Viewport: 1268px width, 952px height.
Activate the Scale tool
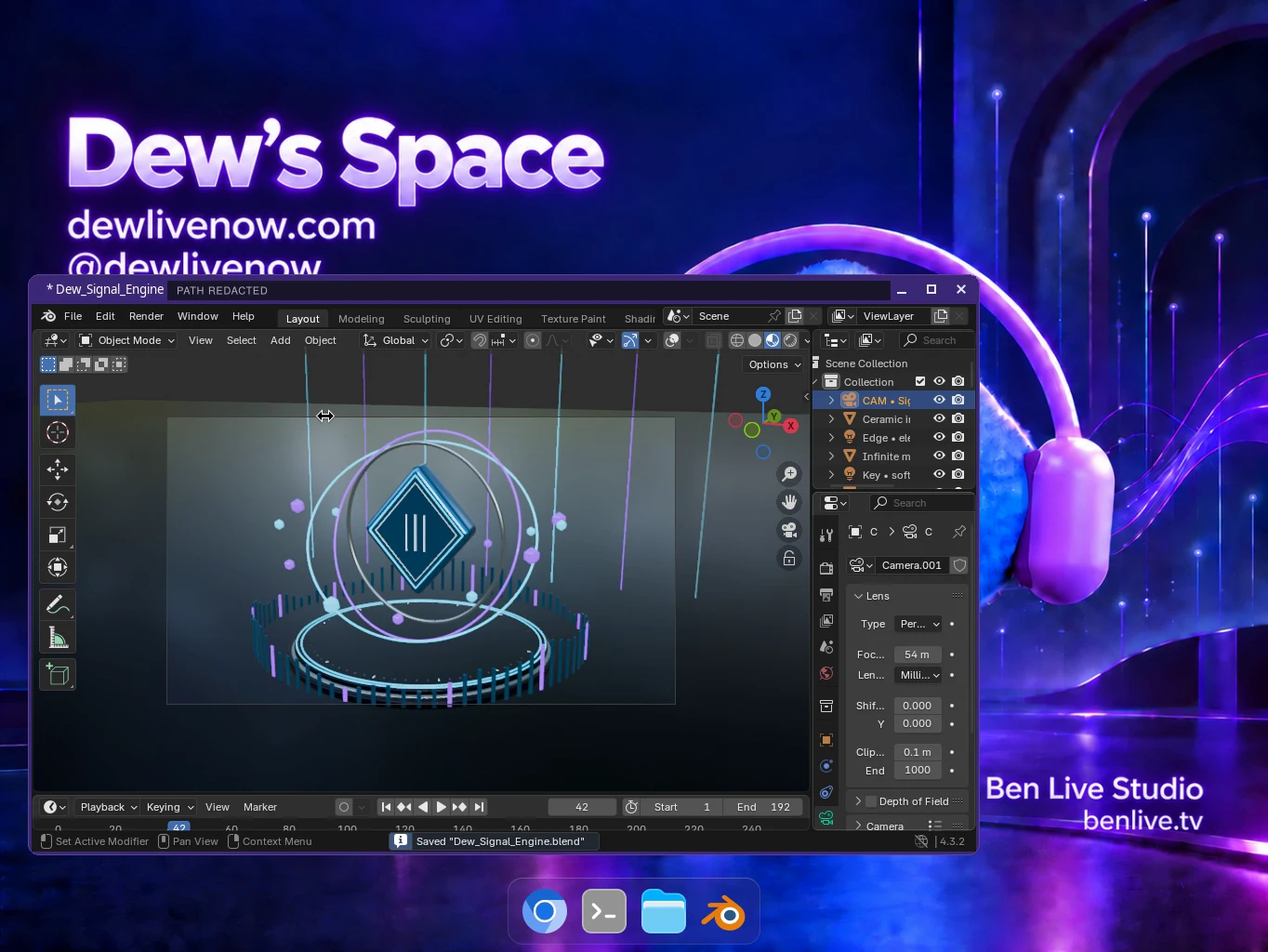58,535
